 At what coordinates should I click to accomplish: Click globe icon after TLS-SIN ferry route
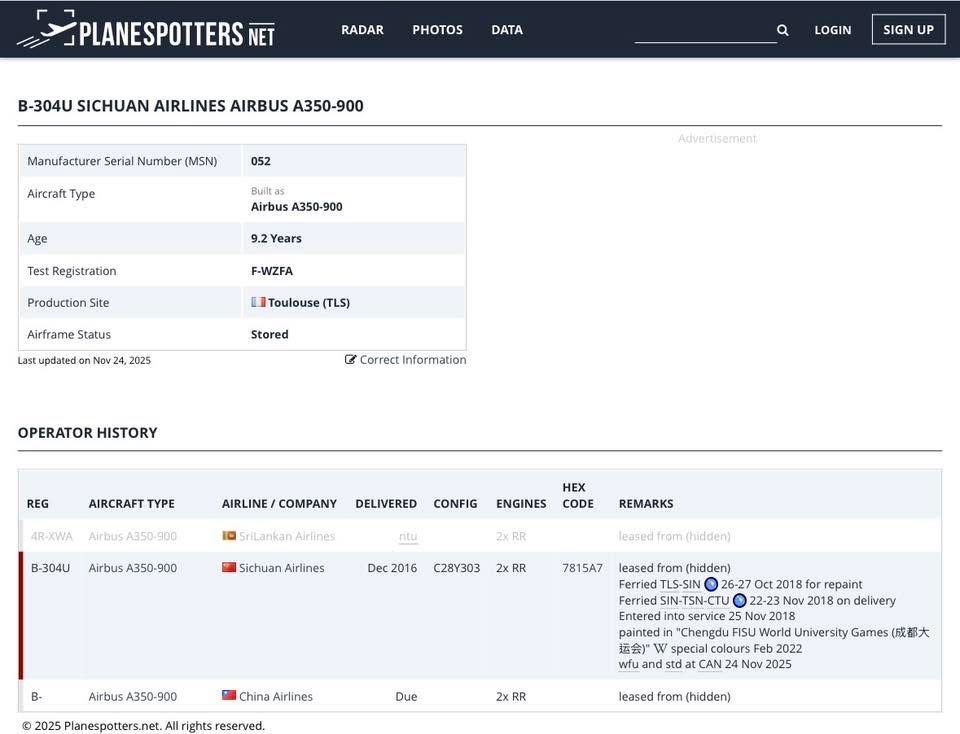711,584
